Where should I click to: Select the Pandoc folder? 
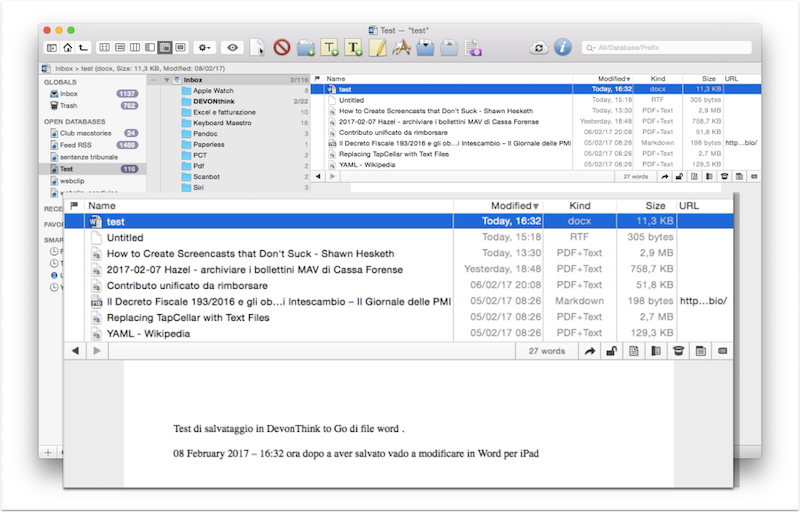click(x=205, y=133)
